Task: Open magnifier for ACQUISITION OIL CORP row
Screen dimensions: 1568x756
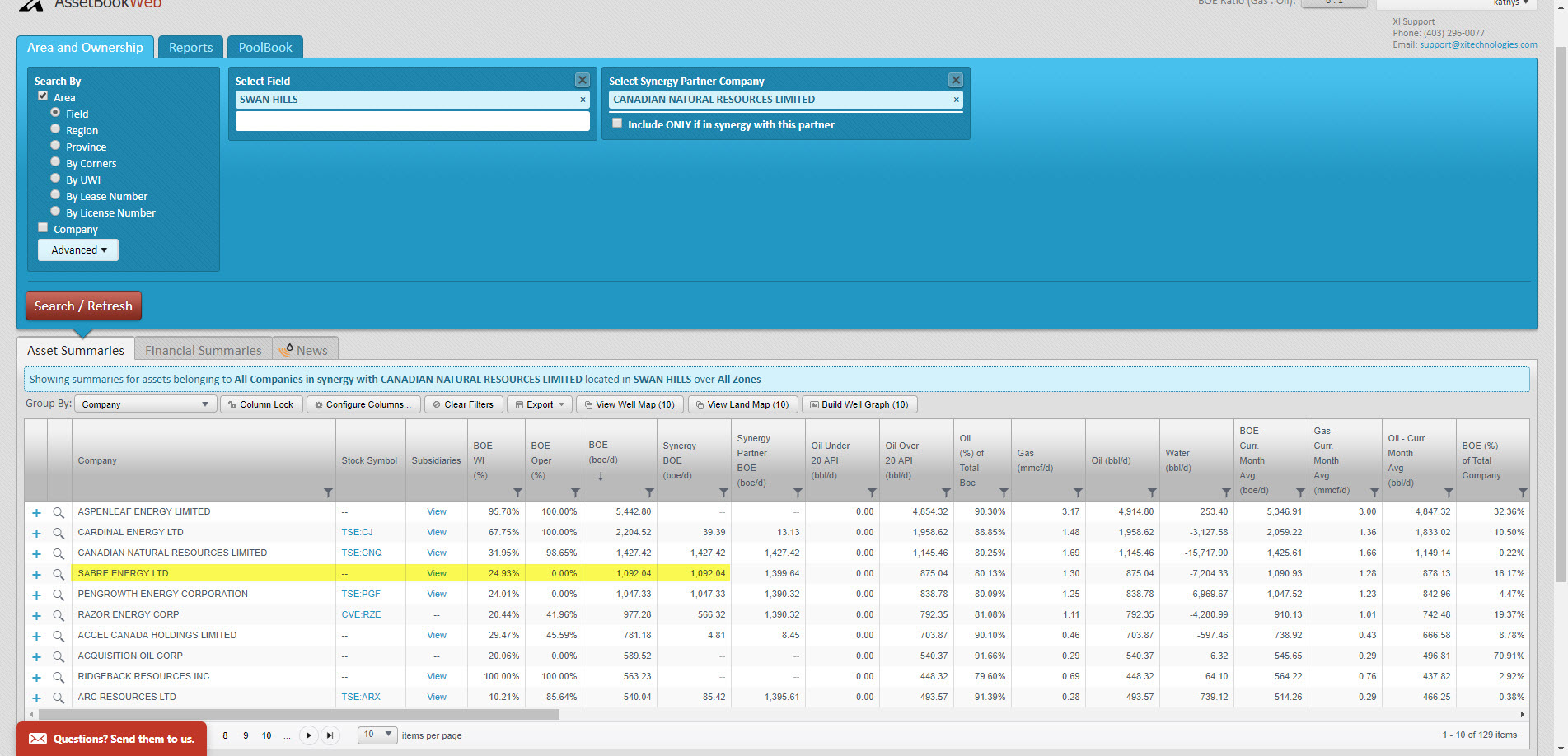Action: pos(59,656)
